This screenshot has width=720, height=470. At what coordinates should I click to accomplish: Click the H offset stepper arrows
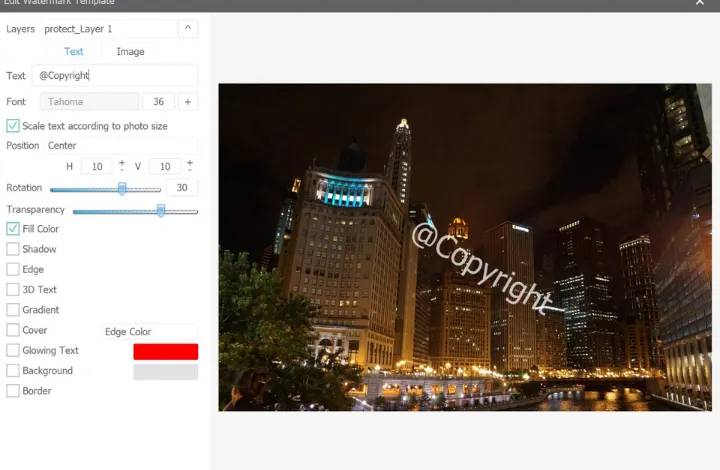click(122, 166)
